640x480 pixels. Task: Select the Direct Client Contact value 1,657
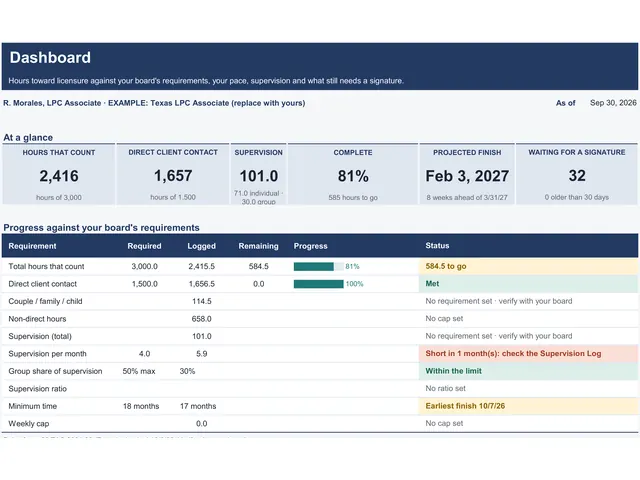pos(173,176)
